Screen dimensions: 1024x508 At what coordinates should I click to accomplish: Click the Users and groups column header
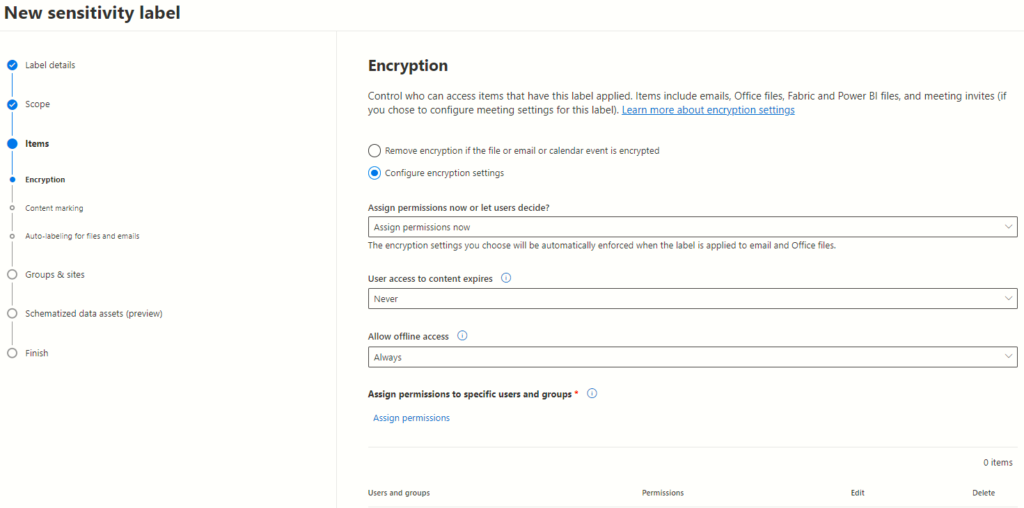coord(399,493)
